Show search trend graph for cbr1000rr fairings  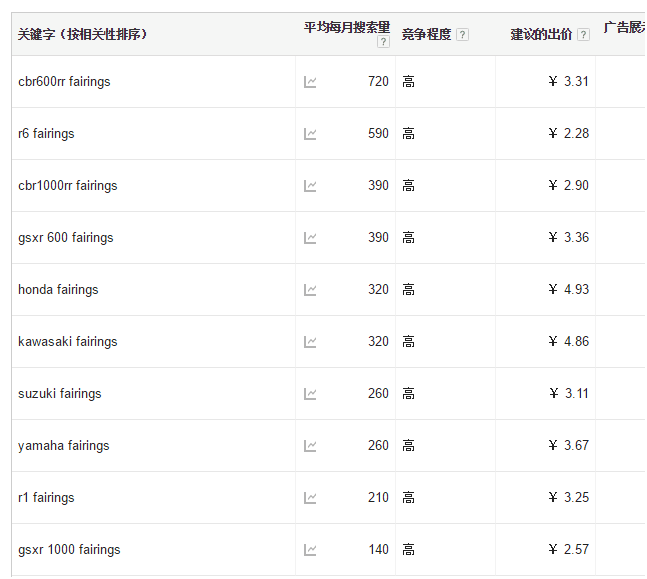[x=310, y=186]
